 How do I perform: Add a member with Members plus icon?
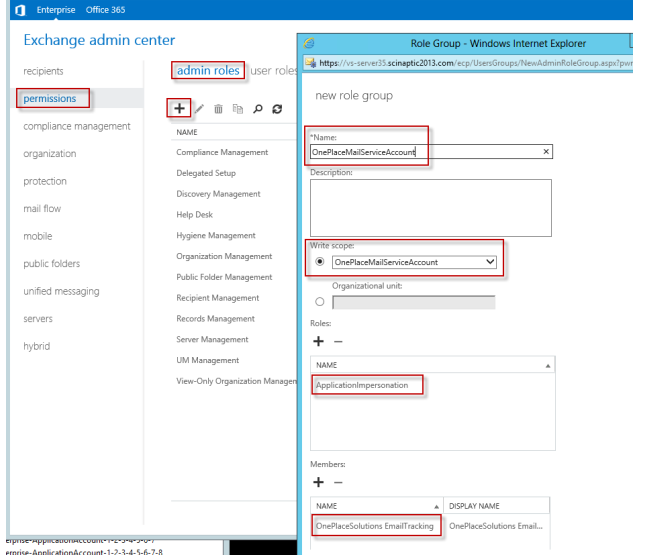(x=318, y=480)
